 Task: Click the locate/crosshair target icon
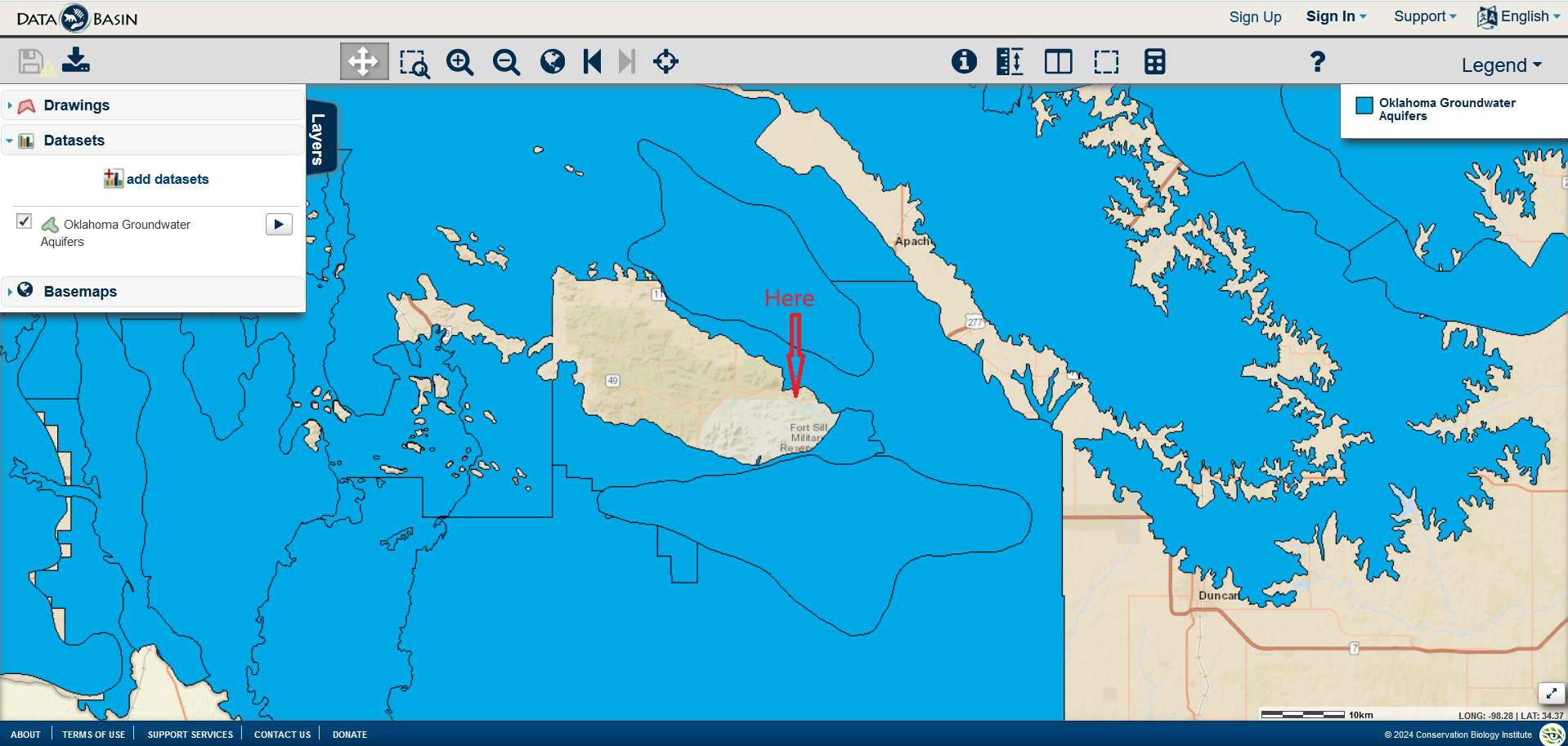(x=665, y=61)
